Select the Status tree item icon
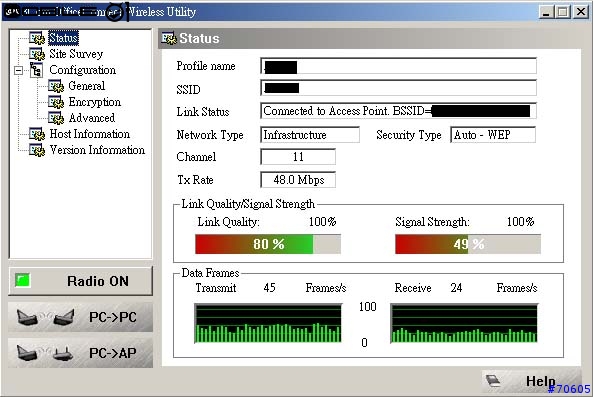593x397 pixels. pyautogui.click(x=37, y=38)
